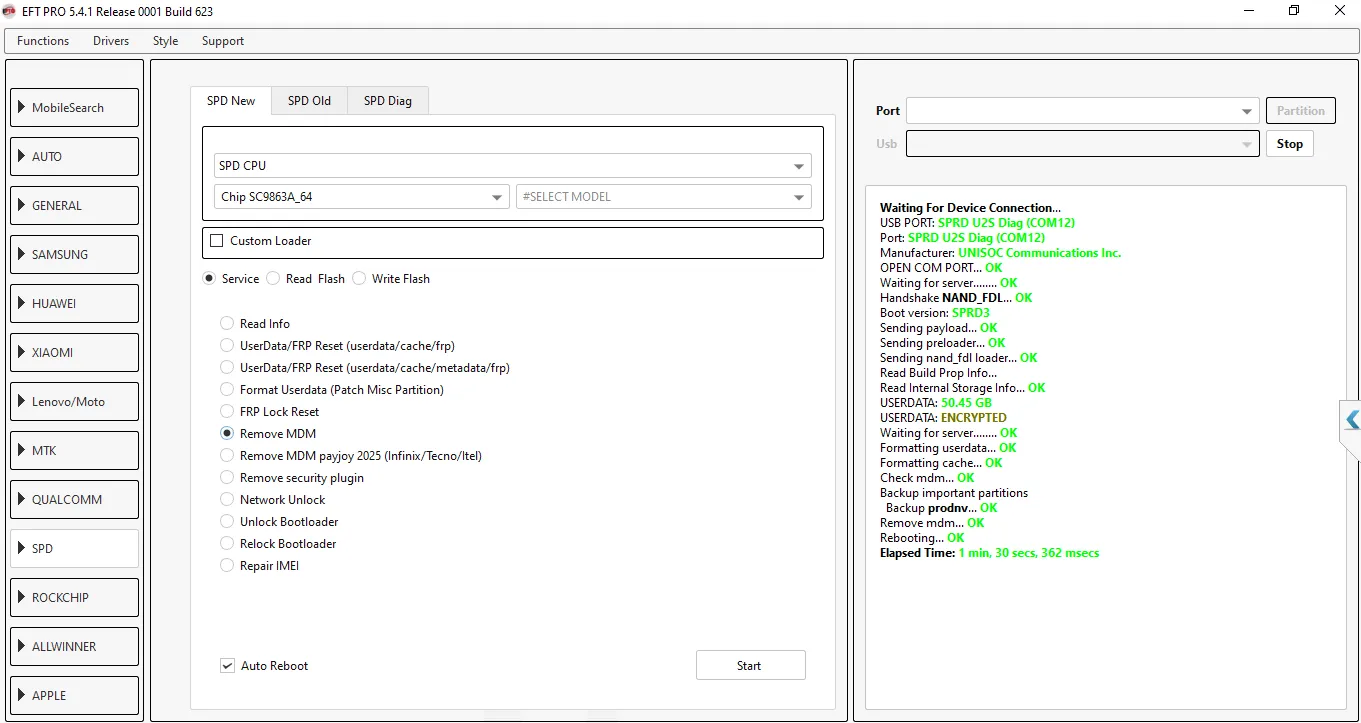Viewport: 1361px width, 723px height.
Task: Open the Chip SC9863A_64 dropdown
Action: tap(361, 197)
